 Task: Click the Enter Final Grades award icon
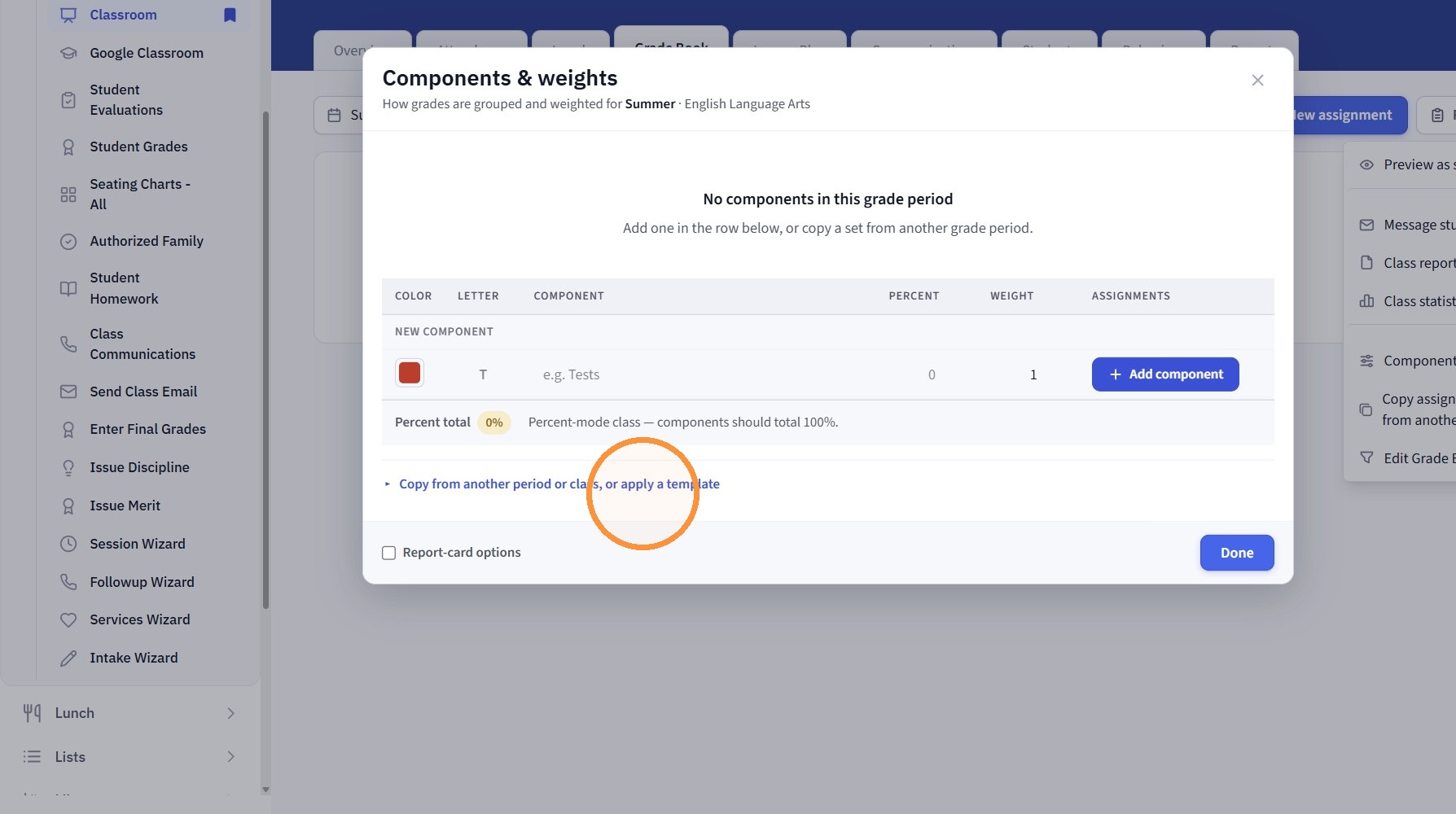pos(68,429)
